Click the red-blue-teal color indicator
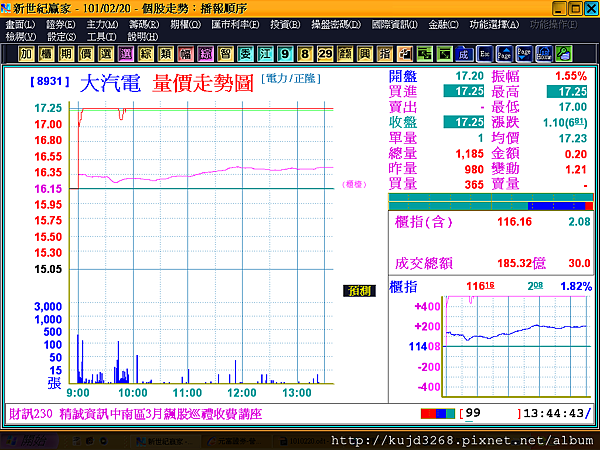The height and width of the screenshot is (450, 600). [438, 414]
